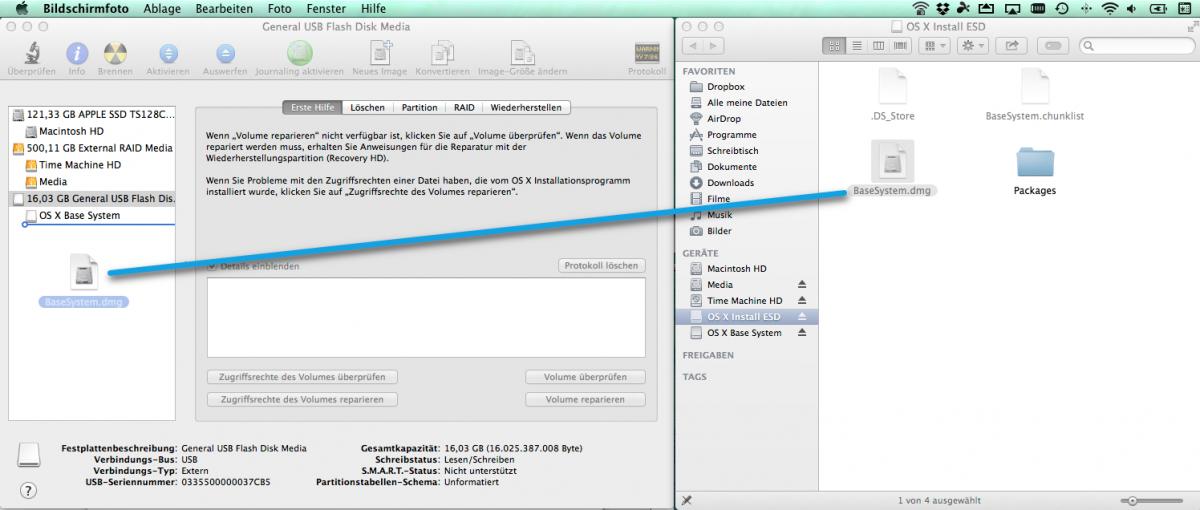This screenshot has width=1200, height=510.
Task: Switch to the Löschen tab
Action: tap(368, 107)
